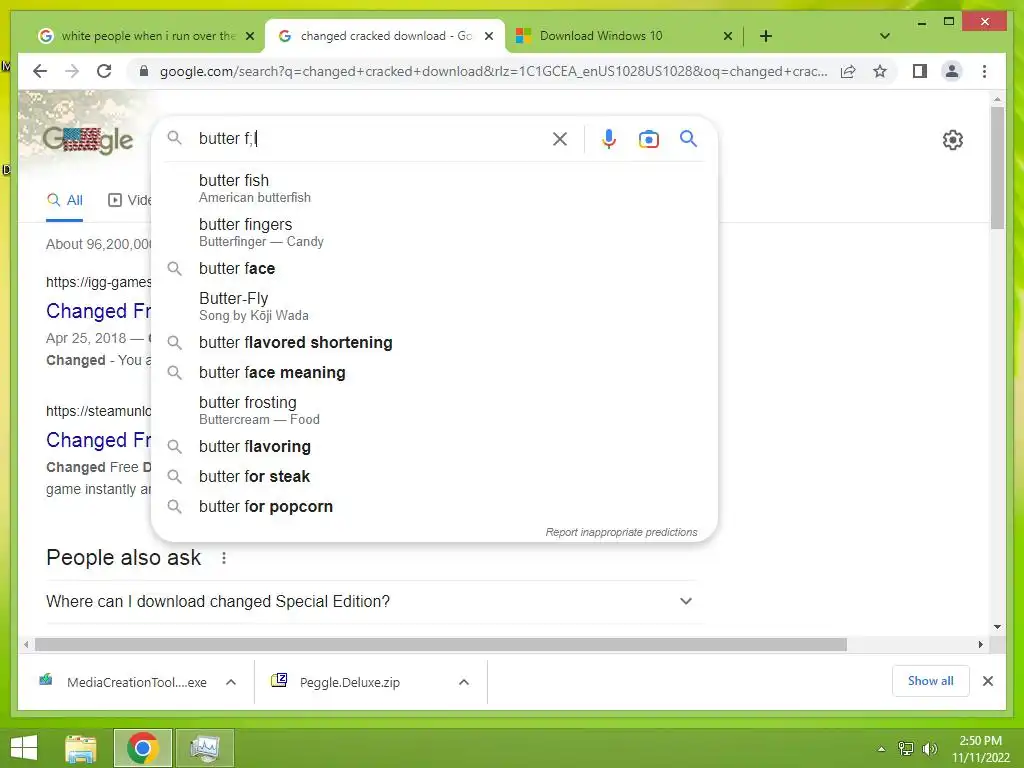Pick 'butter flavoring' suggestion
The image size is (1024, 768).
coord(434,447)
